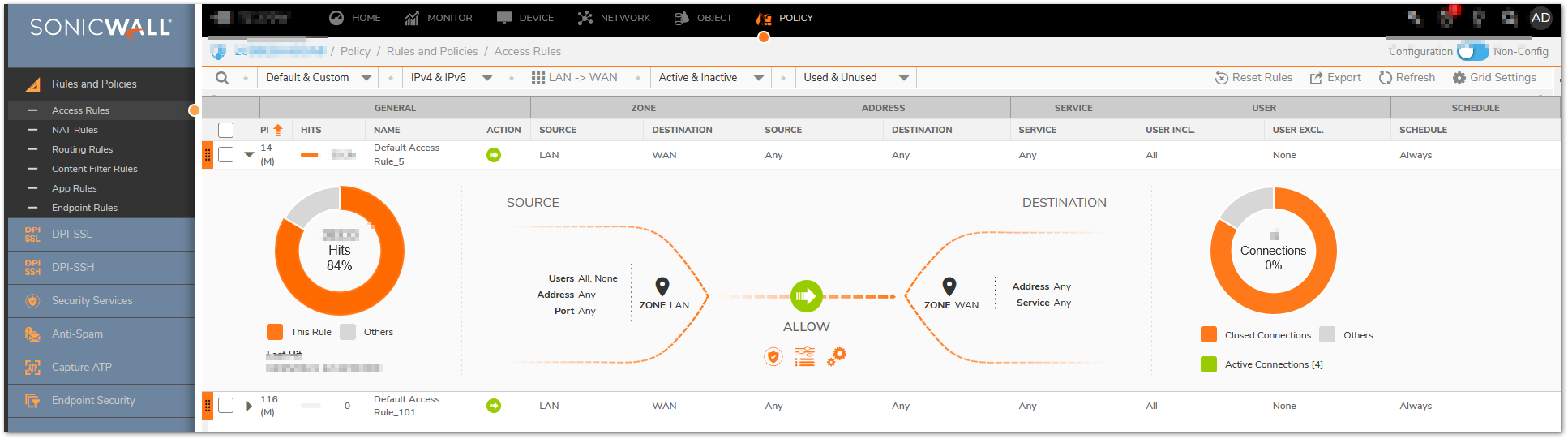This screenshot has height=439, width=1568.
Task: Click the Active Connections green swatch
Action: [x=1209, y=364]
